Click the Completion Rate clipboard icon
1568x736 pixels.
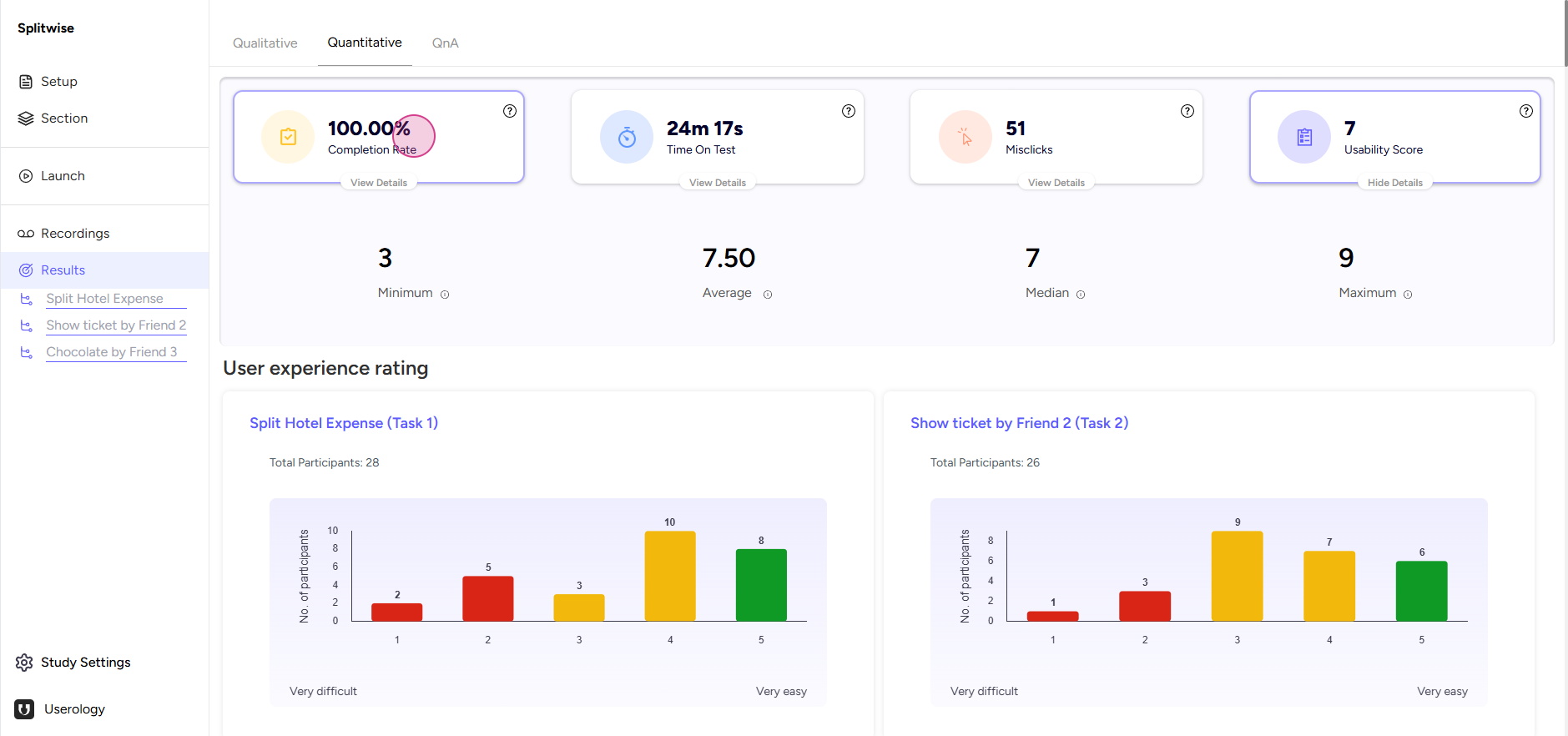288,137
